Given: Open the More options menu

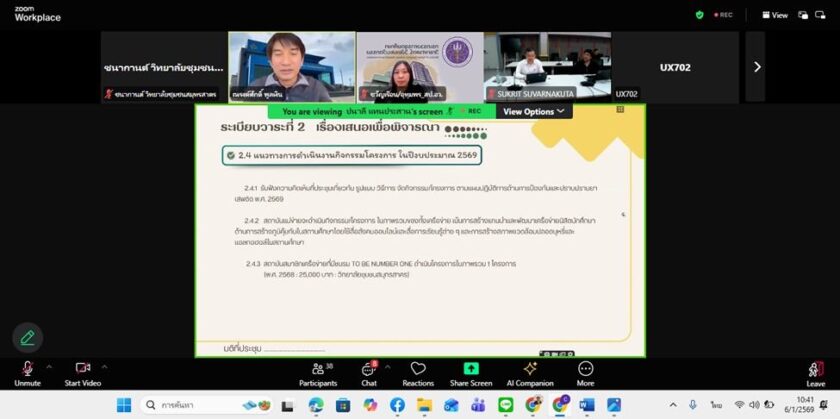Looking at the screenshot, I should pos(585,371).
